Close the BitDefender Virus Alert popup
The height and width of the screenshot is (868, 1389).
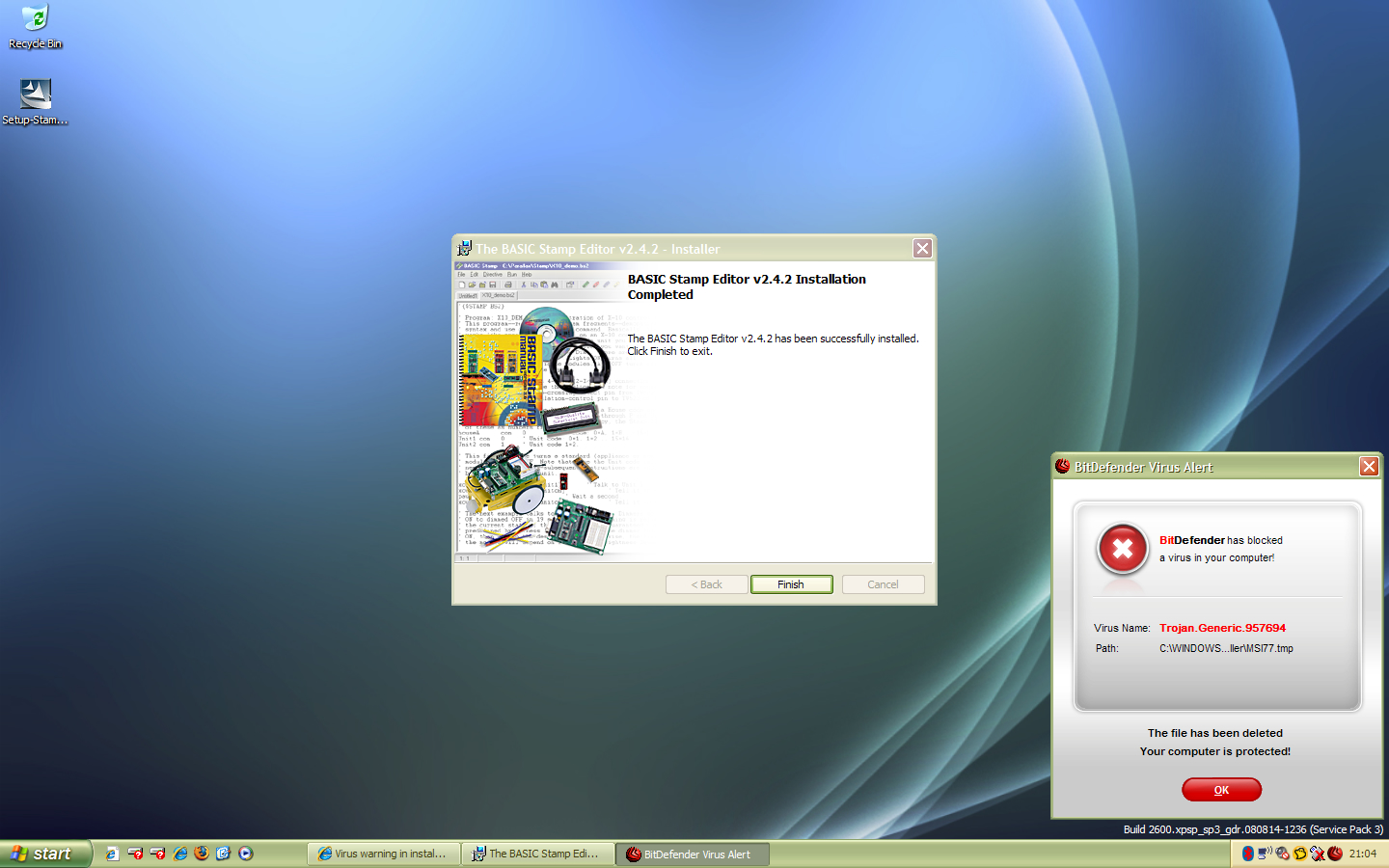pyautogui.click(x=1369, y=467)
